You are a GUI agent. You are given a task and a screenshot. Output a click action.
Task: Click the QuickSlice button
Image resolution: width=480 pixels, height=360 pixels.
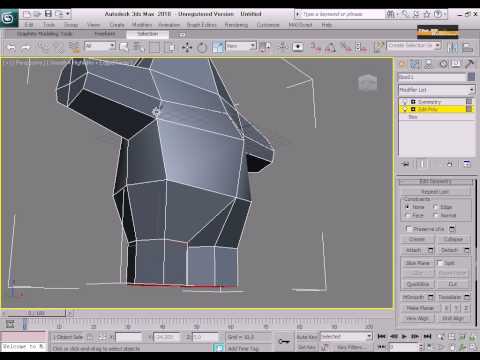418,284
